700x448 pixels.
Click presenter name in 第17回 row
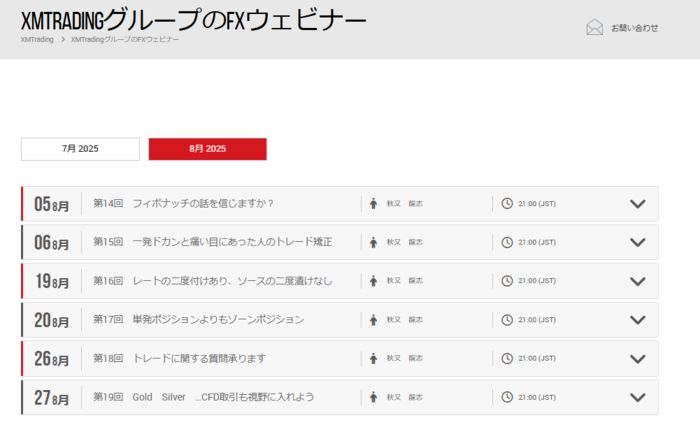point(404,319)
